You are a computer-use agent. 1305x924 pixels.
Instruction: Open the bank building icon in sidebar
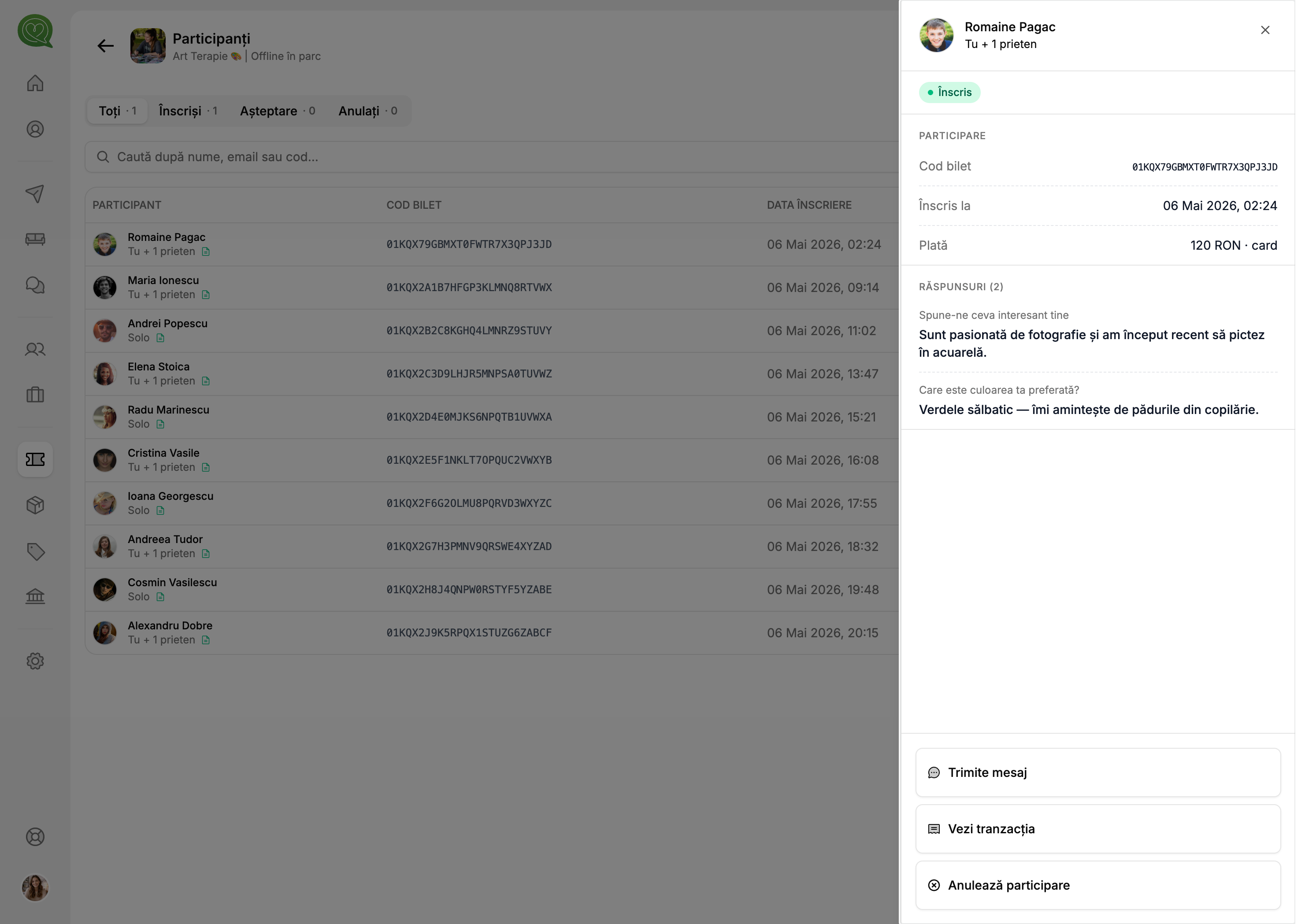(35, 596)
